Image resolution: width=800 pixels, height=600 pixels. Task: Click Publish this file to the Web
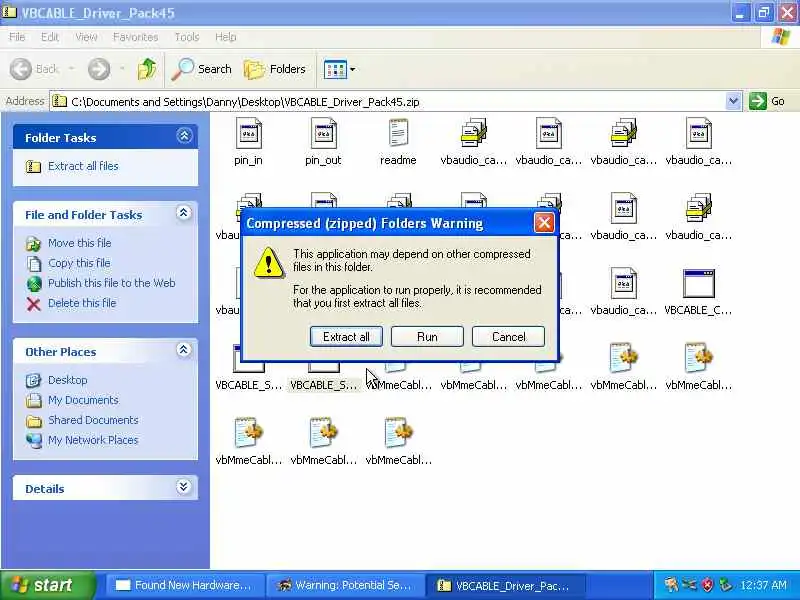[112, 283]
